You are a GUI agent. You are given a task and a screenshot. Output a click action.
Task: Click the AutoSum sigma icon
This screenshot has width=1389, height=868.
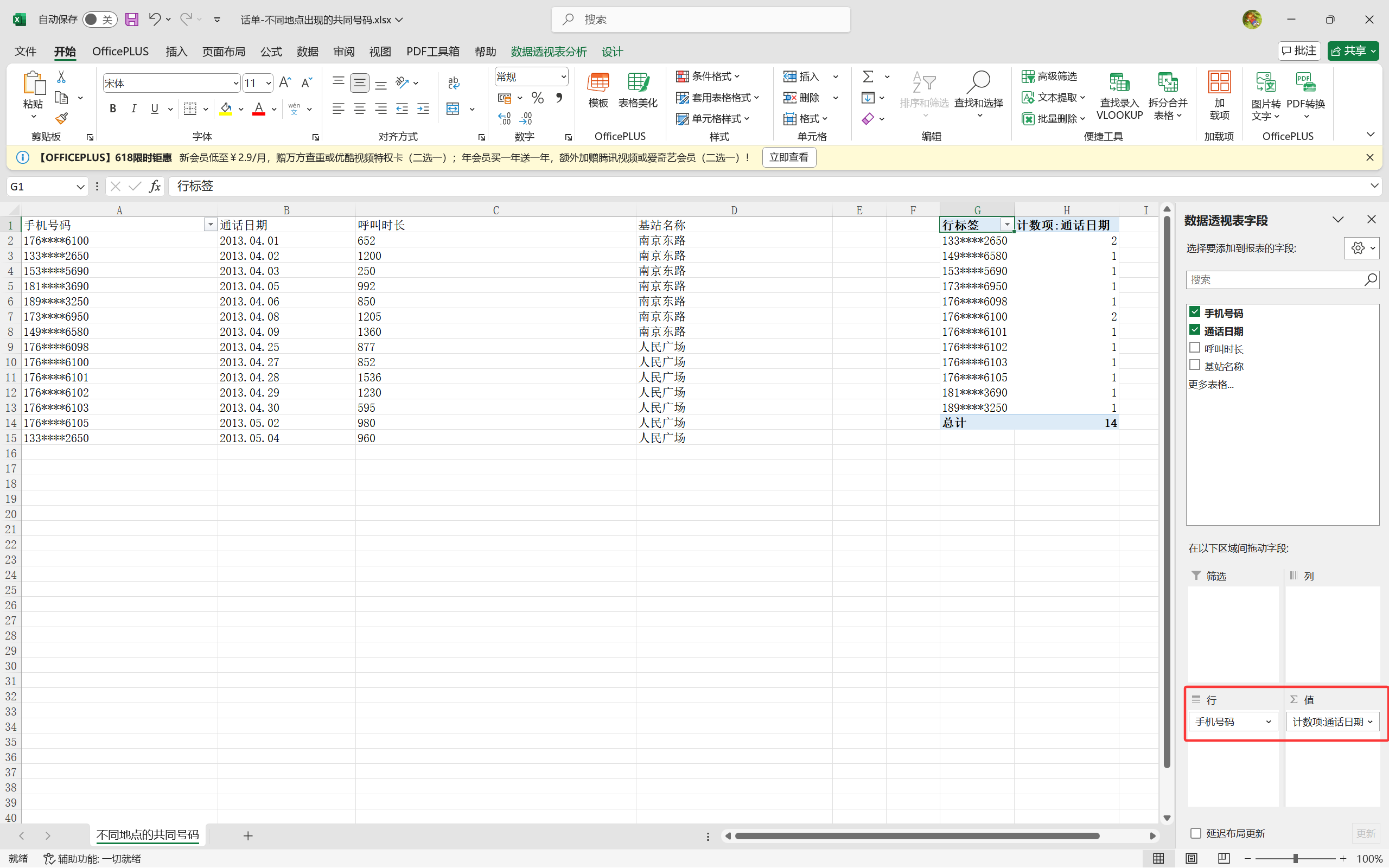tap(868, 76)
